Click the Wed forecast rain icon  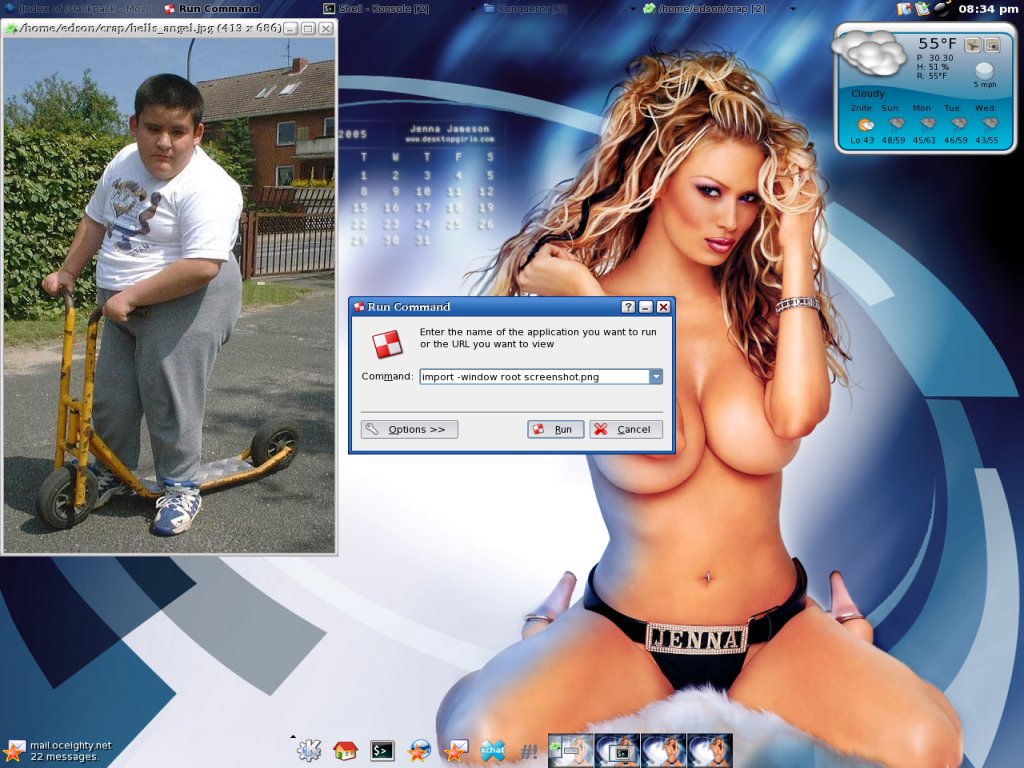(x=989, y=124)
